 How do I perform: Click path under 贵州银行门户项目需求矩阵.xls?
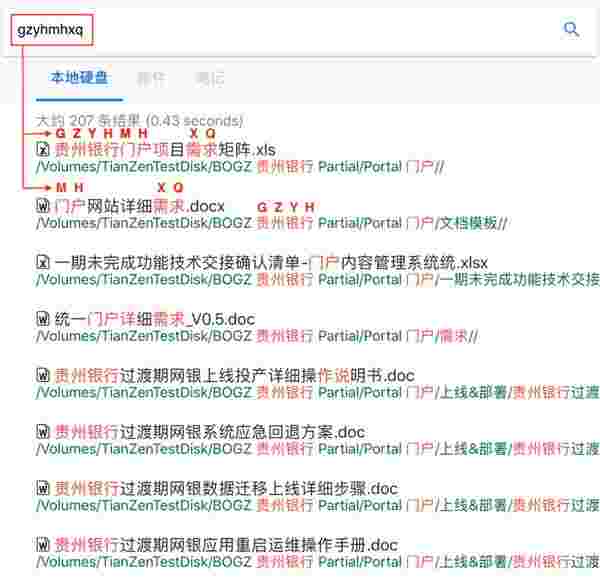(x=240, y=167)
